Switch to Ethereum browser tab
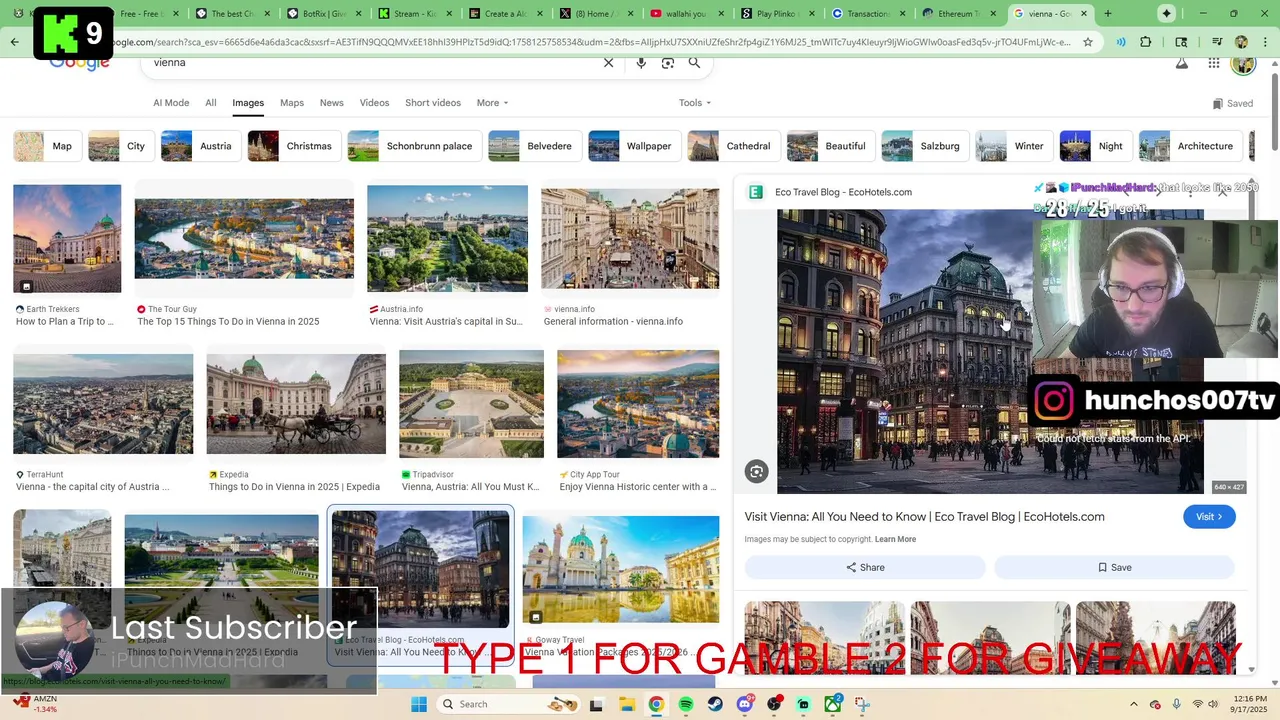The height and width of the screenshot is (720, 1280). coord(960,14)
